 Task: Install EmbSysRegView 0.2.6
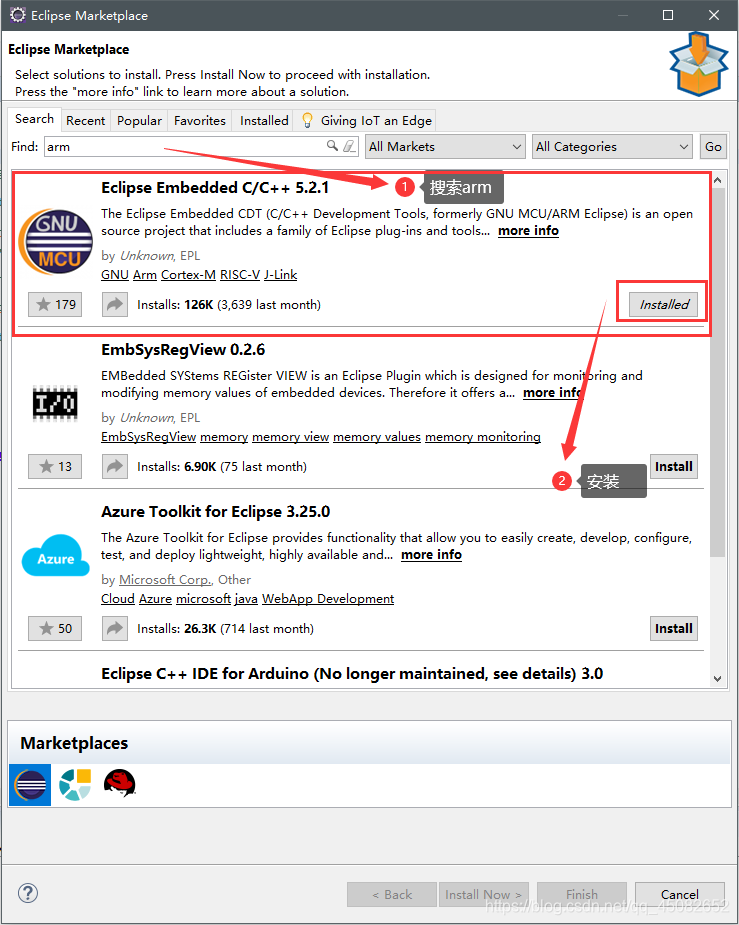click(674, 467)
